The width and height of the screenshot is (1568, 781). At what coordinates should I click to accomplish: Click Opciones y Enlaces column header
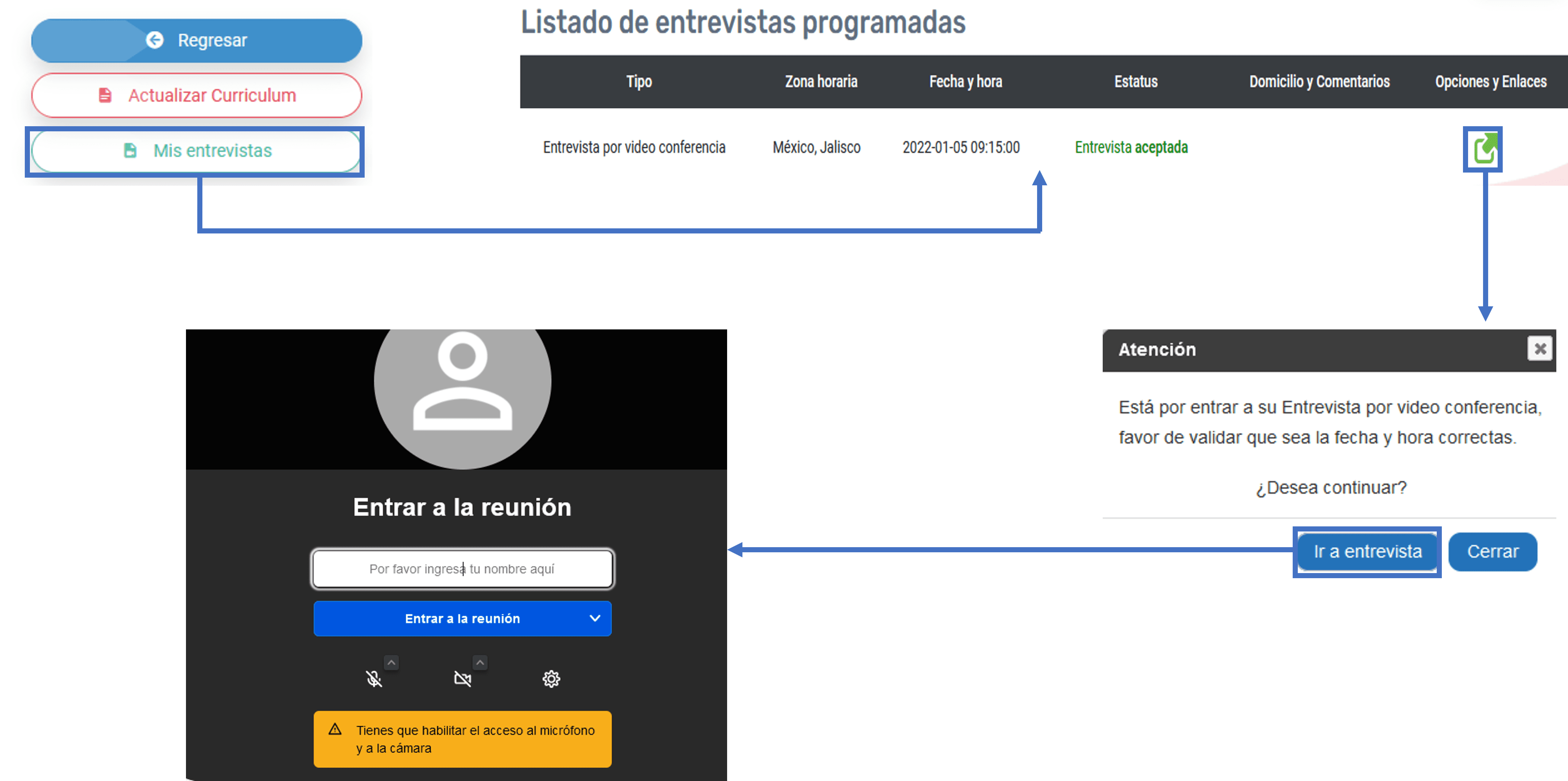click(x=1490, y=82)
